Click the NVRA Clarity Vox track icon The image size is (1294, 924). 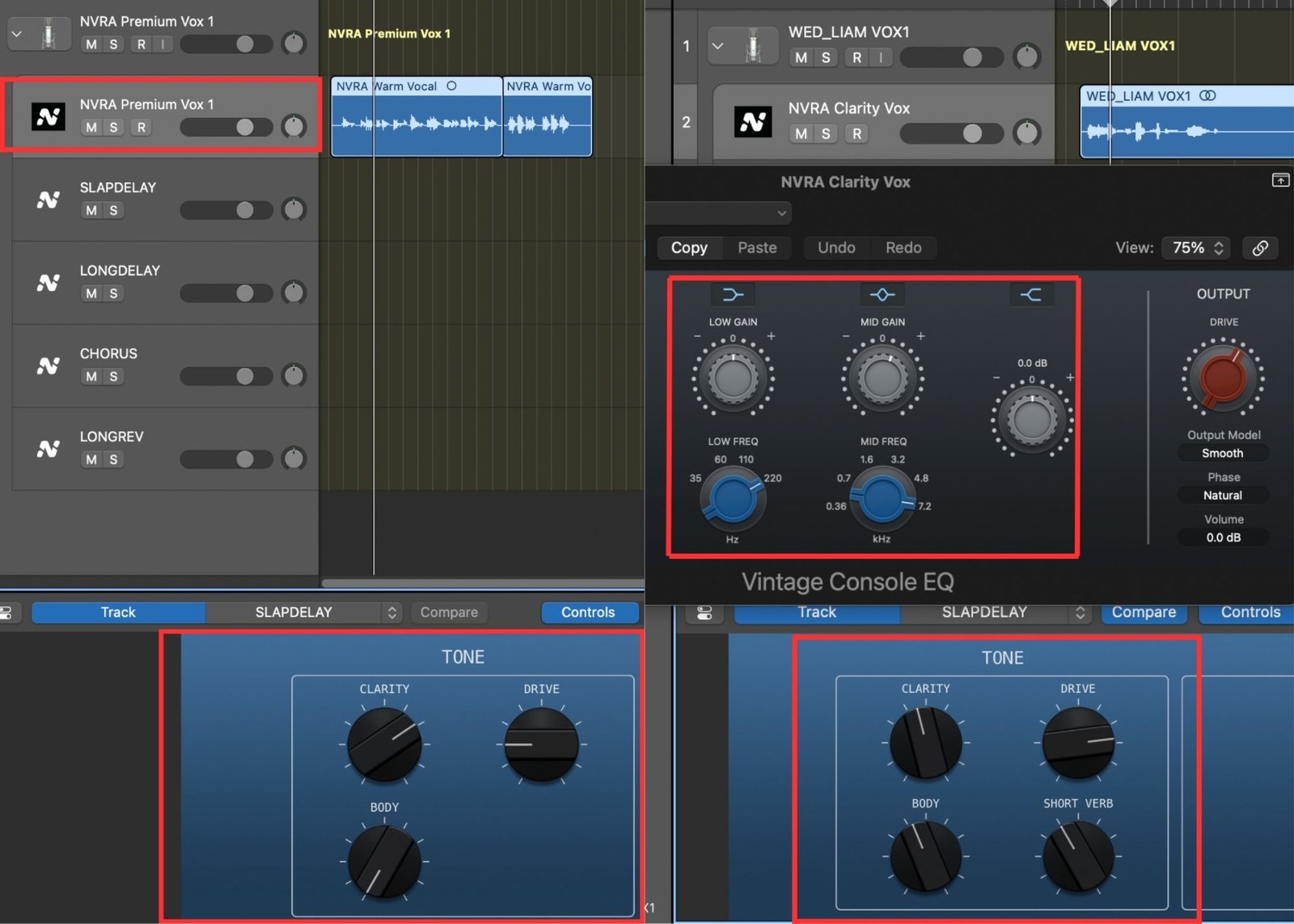click(x=752, y=122)
